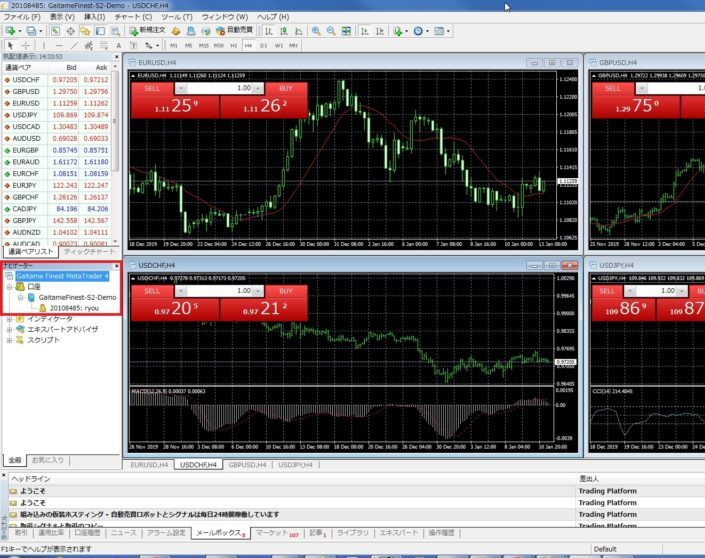Switch to the ティックチャート tab
This screenshot has height=558, width=705.
click(89, 251)
